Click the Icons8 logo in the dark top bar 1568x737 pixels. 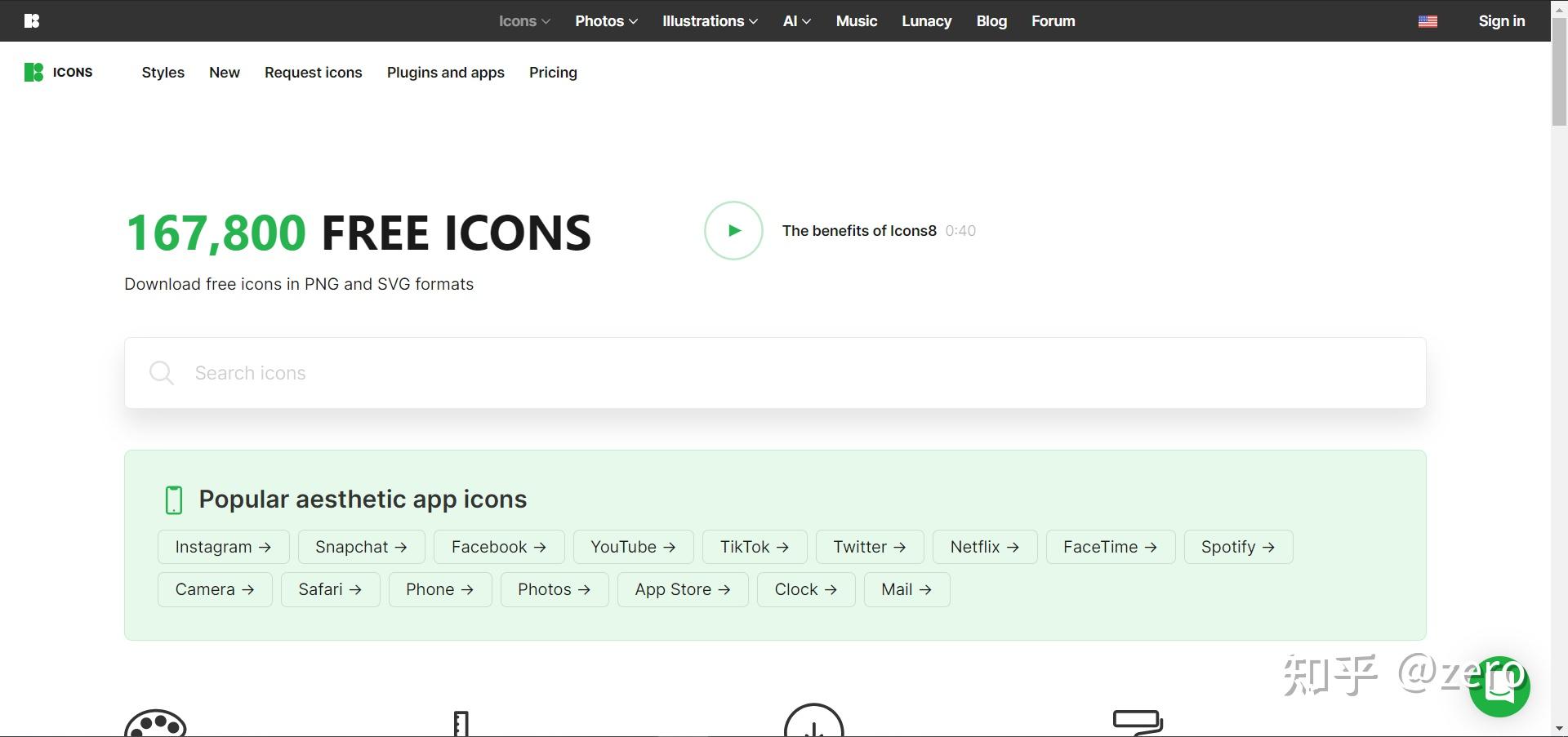click(32, 20)
